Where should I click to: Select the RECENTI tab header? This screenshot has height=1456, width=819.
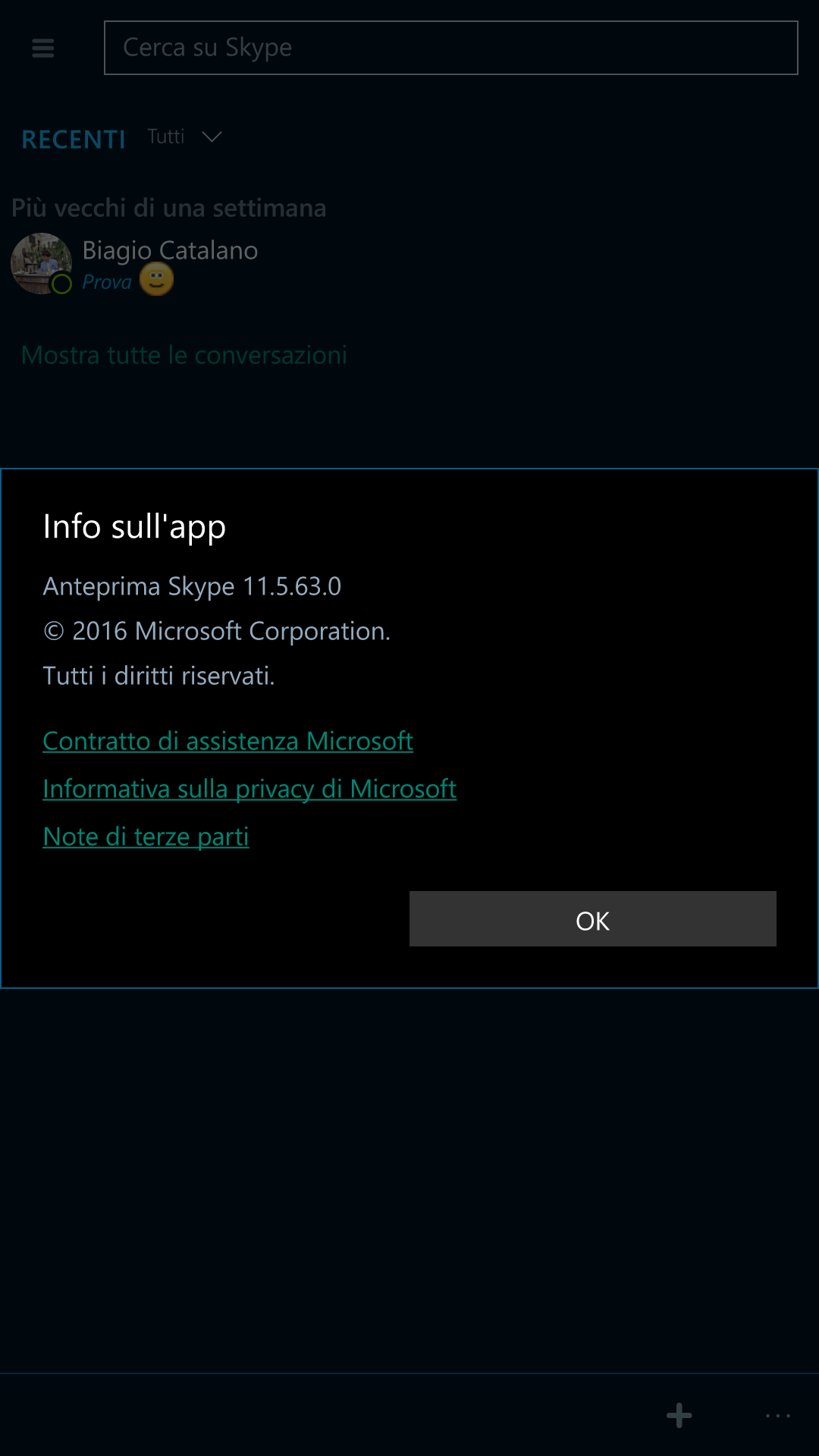click(x=74, y=140)
